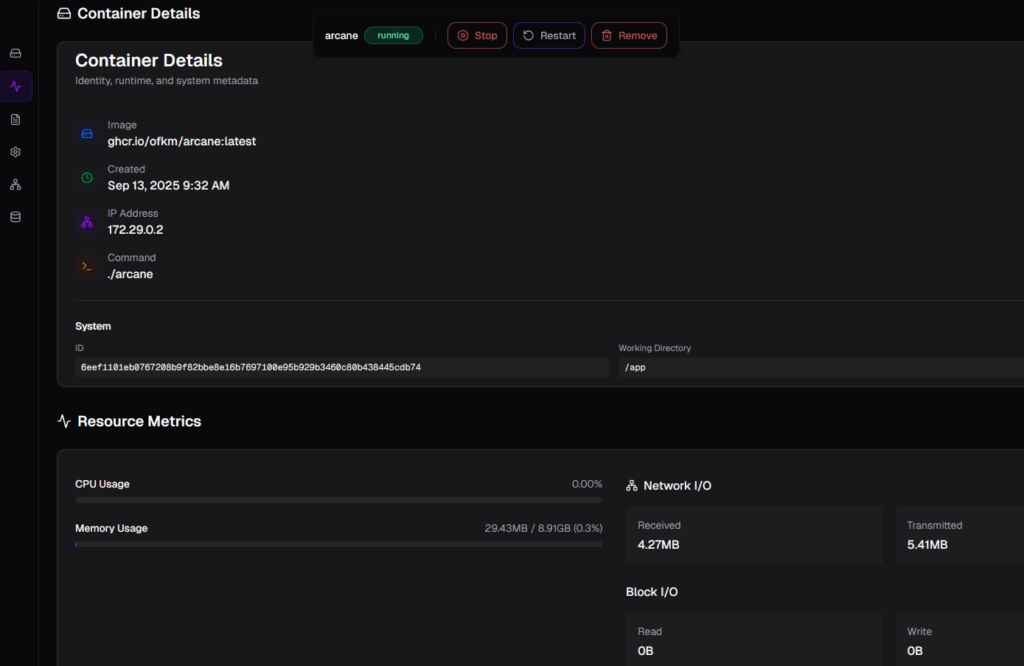Click the 0.00% CPU value
Image resolution: width=1024 pixels, height=666 pixels.
586,484
